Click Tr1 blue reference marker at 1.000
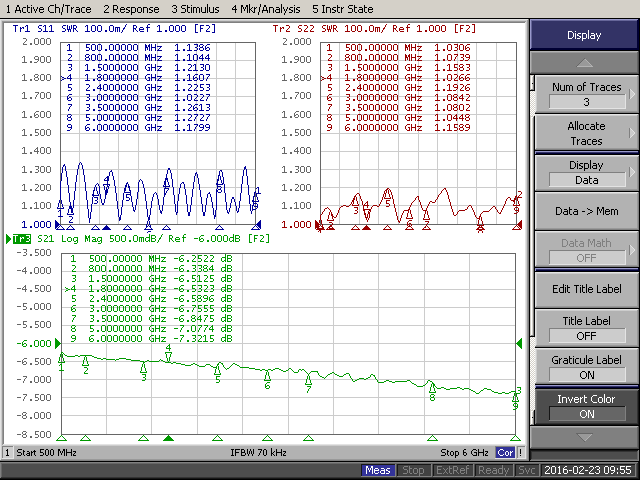Screen dimensions: 640x480 click(58, 224)
